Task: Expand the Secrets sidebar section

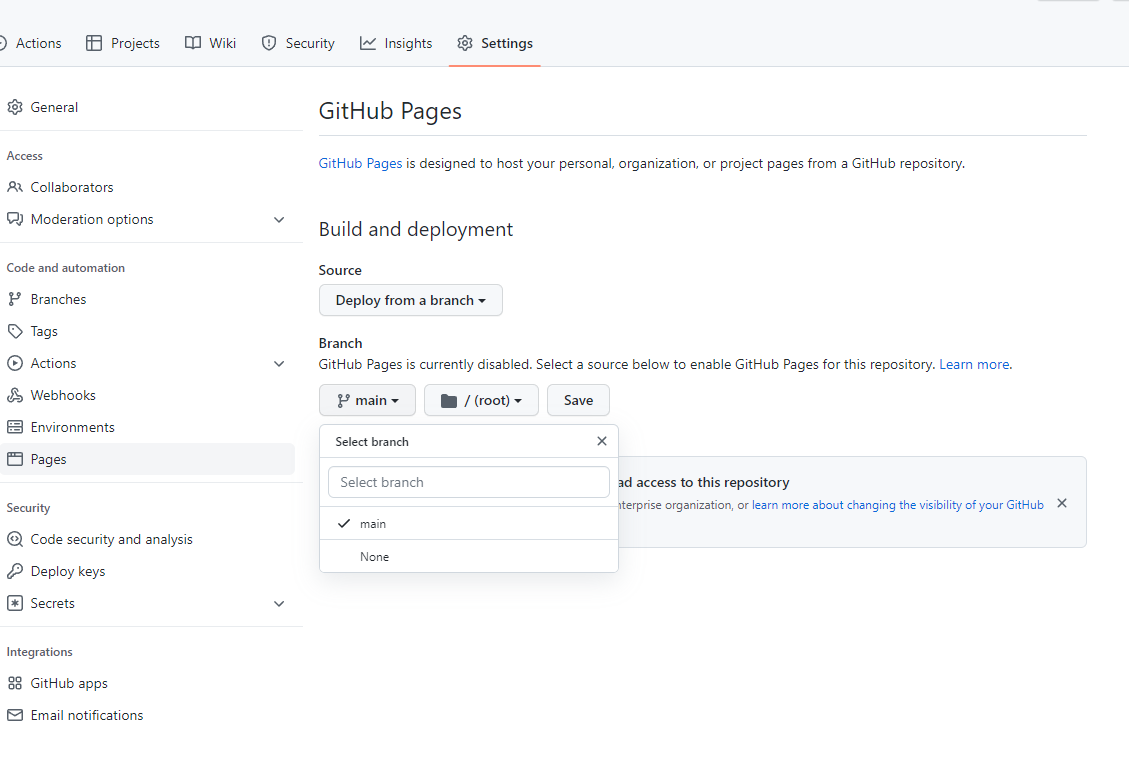Action: (279, 603)
